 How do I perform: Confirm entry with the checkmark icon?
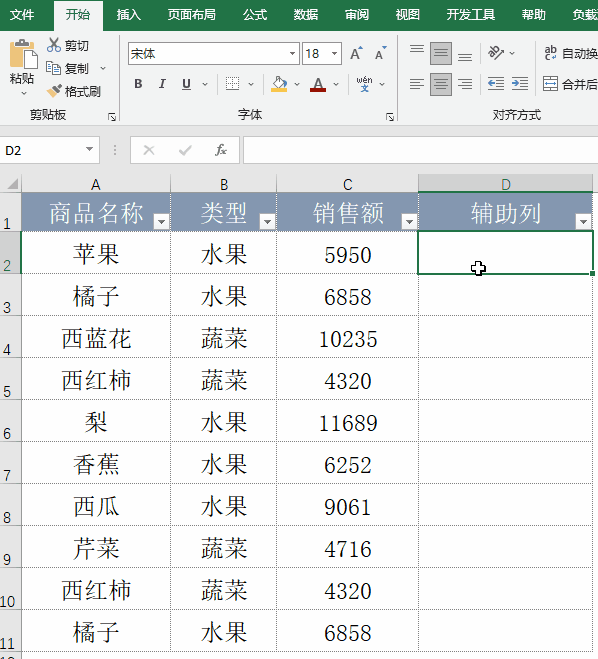[x=185, y=150]
